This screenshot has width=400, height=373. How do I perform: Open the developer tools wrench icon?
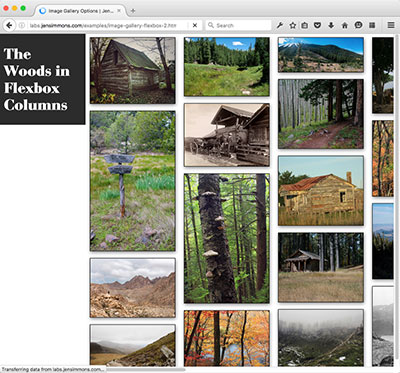[x=280, y=25]
